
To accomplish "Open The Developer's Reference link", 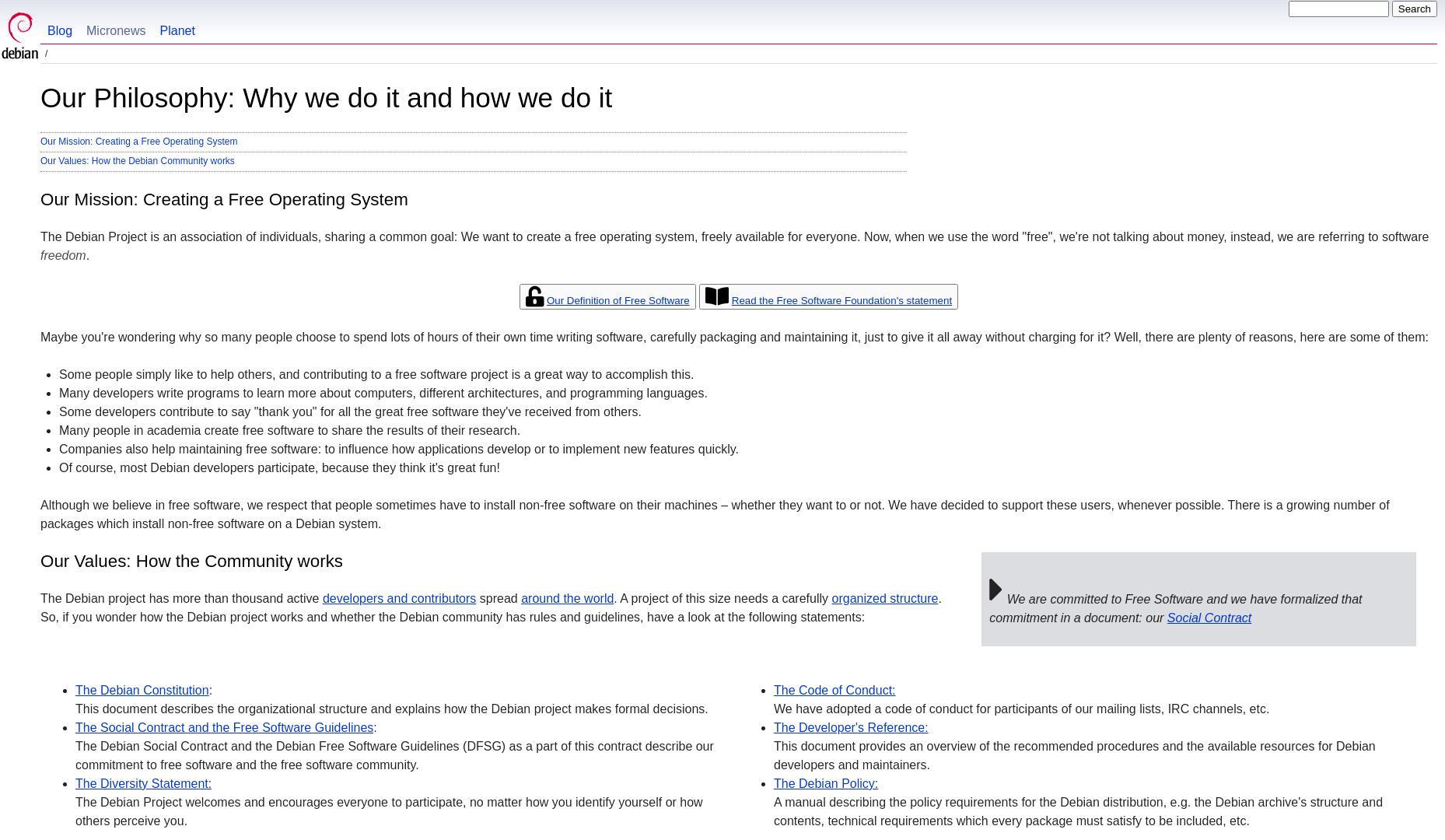I will (850, 727).
